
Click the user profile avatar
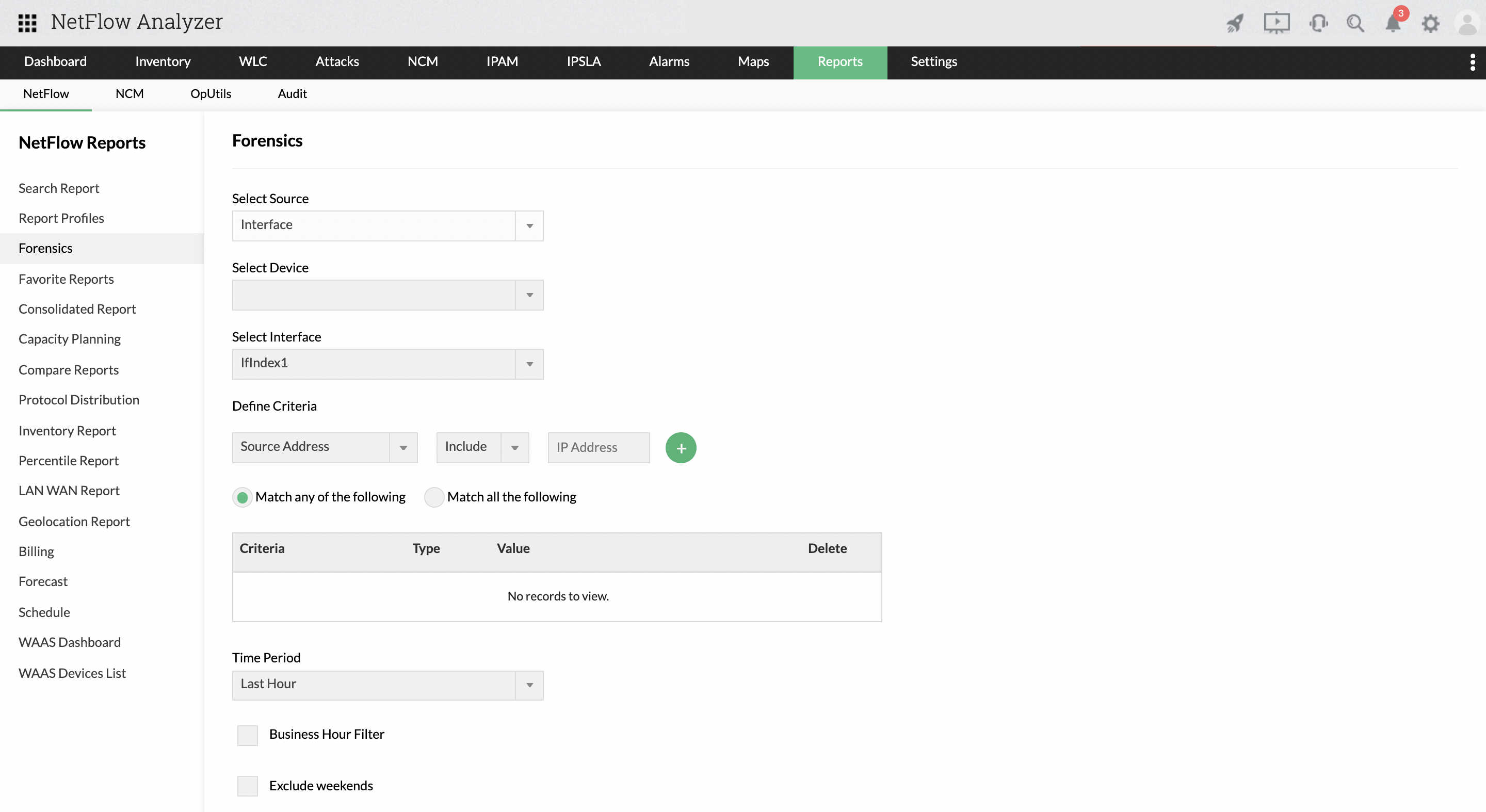[1466, 24]
